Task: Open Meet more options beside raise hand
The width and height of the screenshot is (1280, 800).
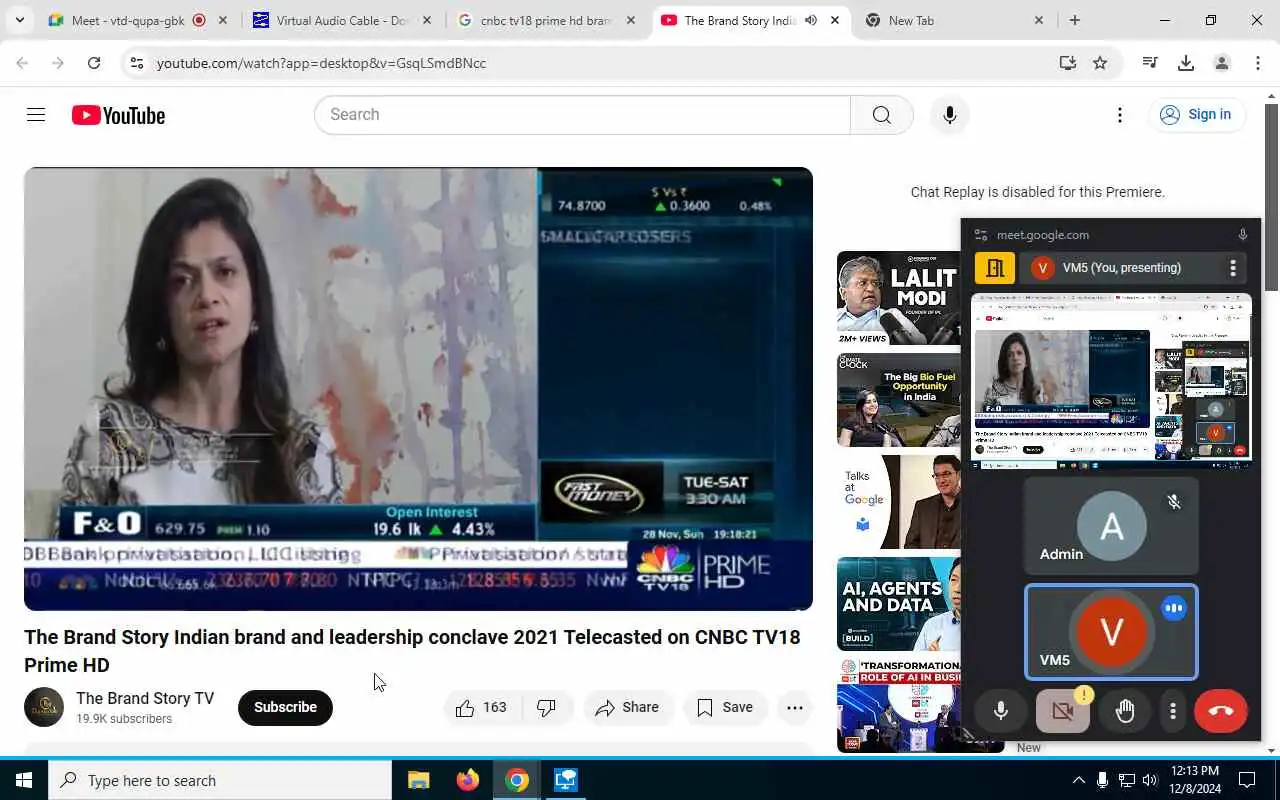Action: coord(1173,711)
